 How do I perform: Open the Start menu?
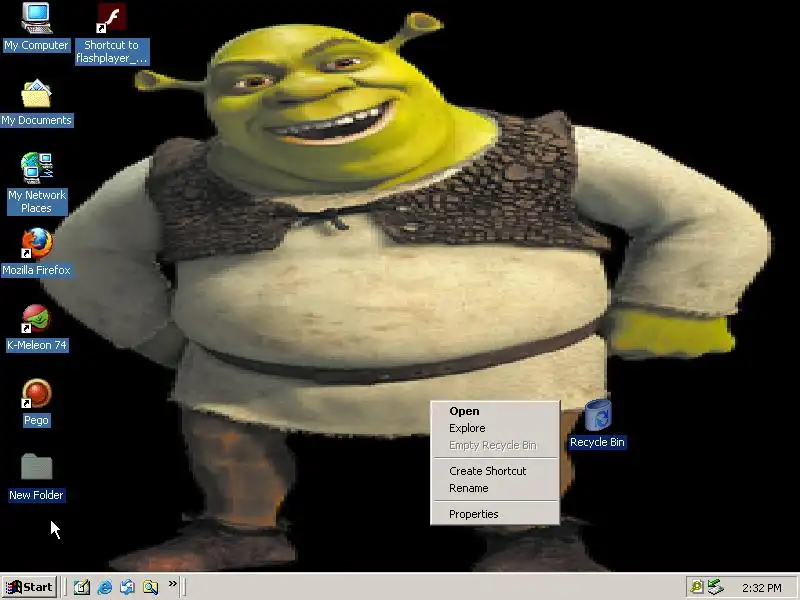(x=29, y=587)
